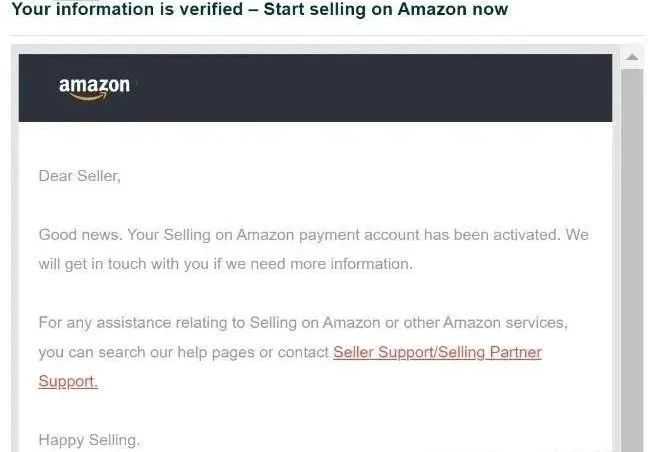Click the "Happy Selling." closing line

click(89, 440)
